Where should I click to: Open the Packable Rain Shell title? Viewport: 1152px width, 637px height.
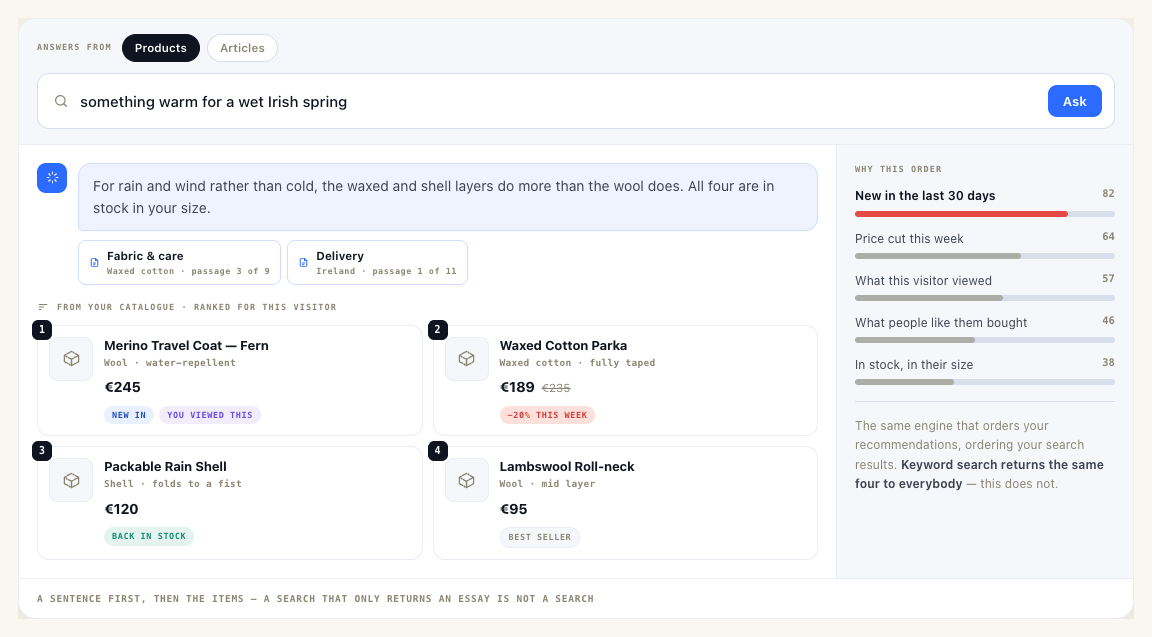pos(165,467)
